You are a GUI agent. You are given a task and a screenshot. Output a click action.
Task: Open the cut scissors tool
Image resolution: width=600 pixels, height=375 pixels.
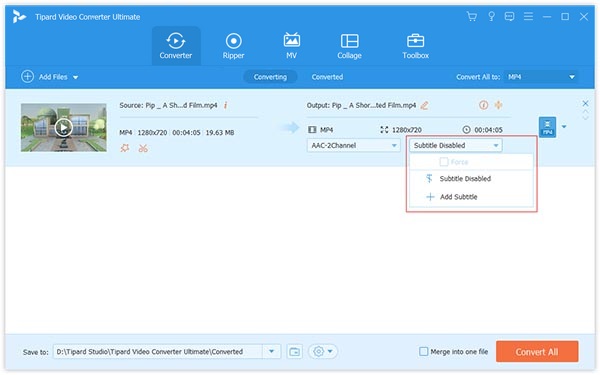point(143,148)
